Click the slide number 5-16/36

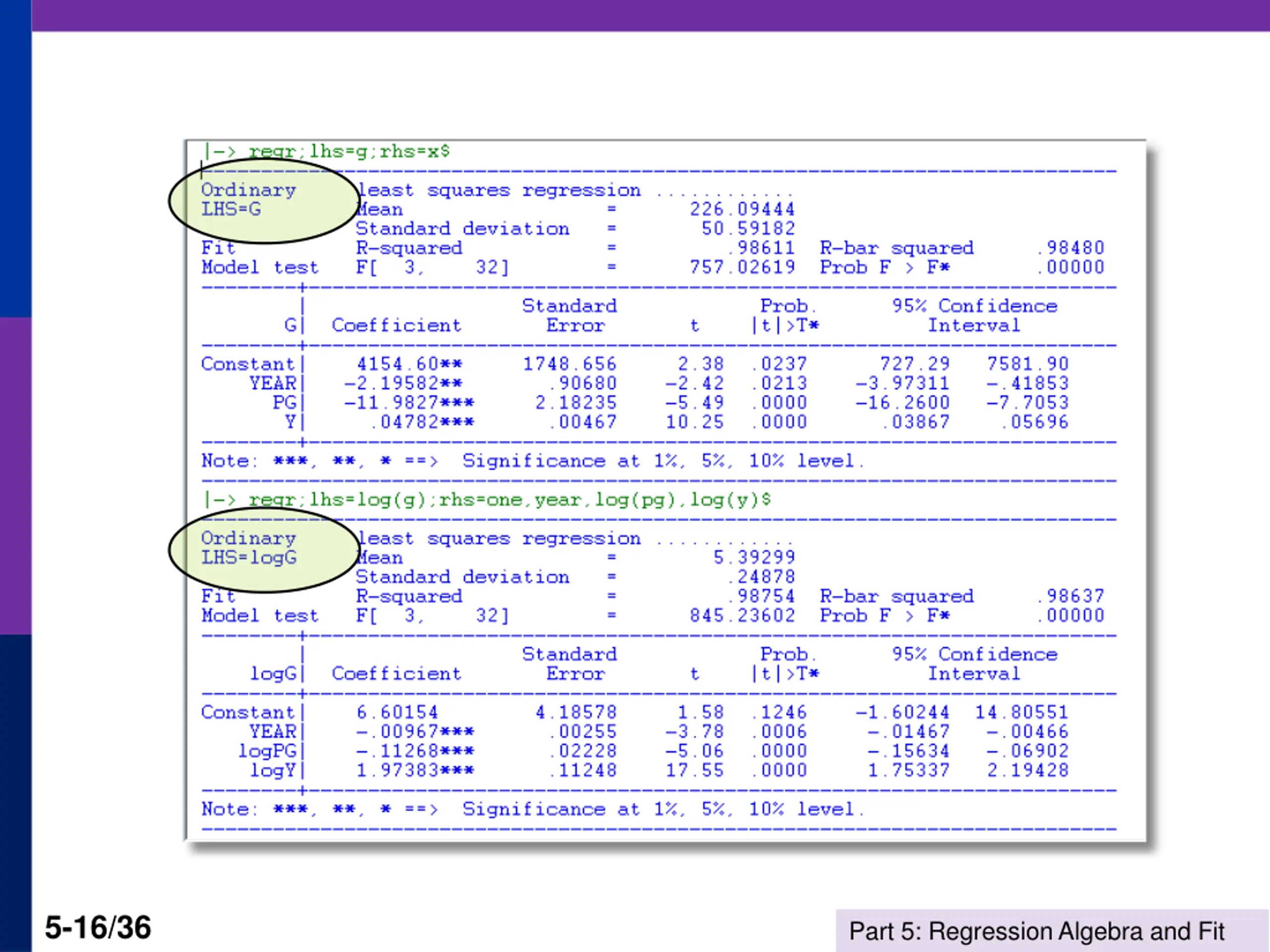(98, 928)
